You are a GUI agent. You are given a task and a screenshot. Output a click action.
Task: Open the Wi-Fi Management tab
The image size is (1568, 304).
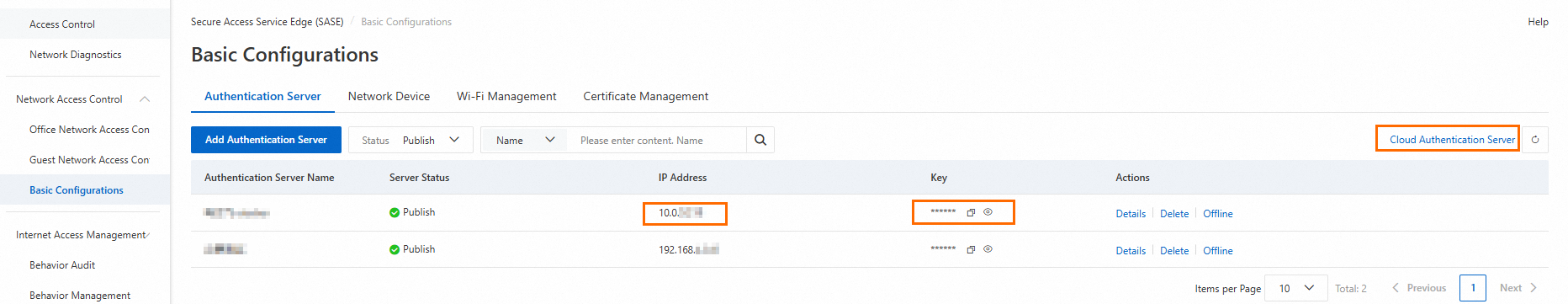pos(506,97)
